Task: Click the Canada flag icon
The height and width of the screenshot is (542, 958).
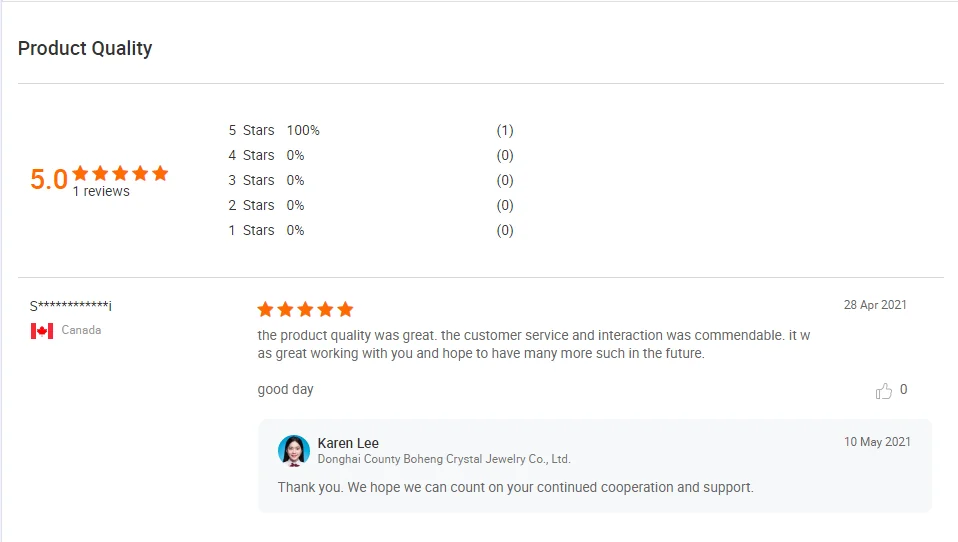Action: click(x=42, y=331)
